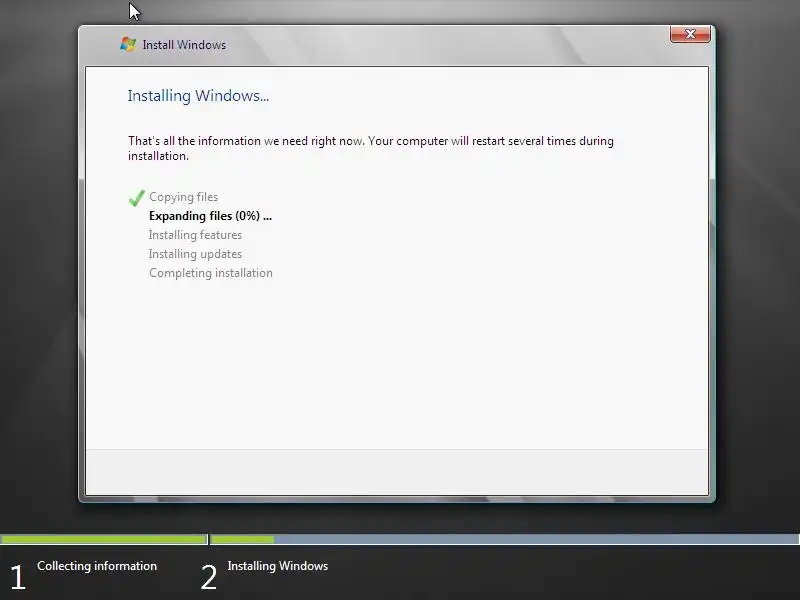Click the Collecting information progress bar
Screen dimensions: 800x600
pos(104,539)
